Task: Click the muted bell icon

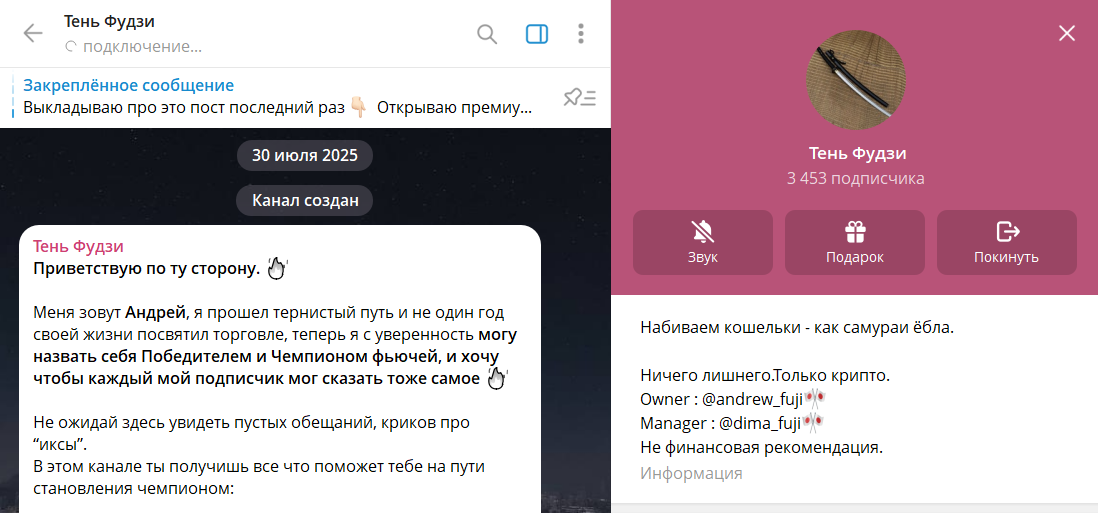Action: point(703,232)
